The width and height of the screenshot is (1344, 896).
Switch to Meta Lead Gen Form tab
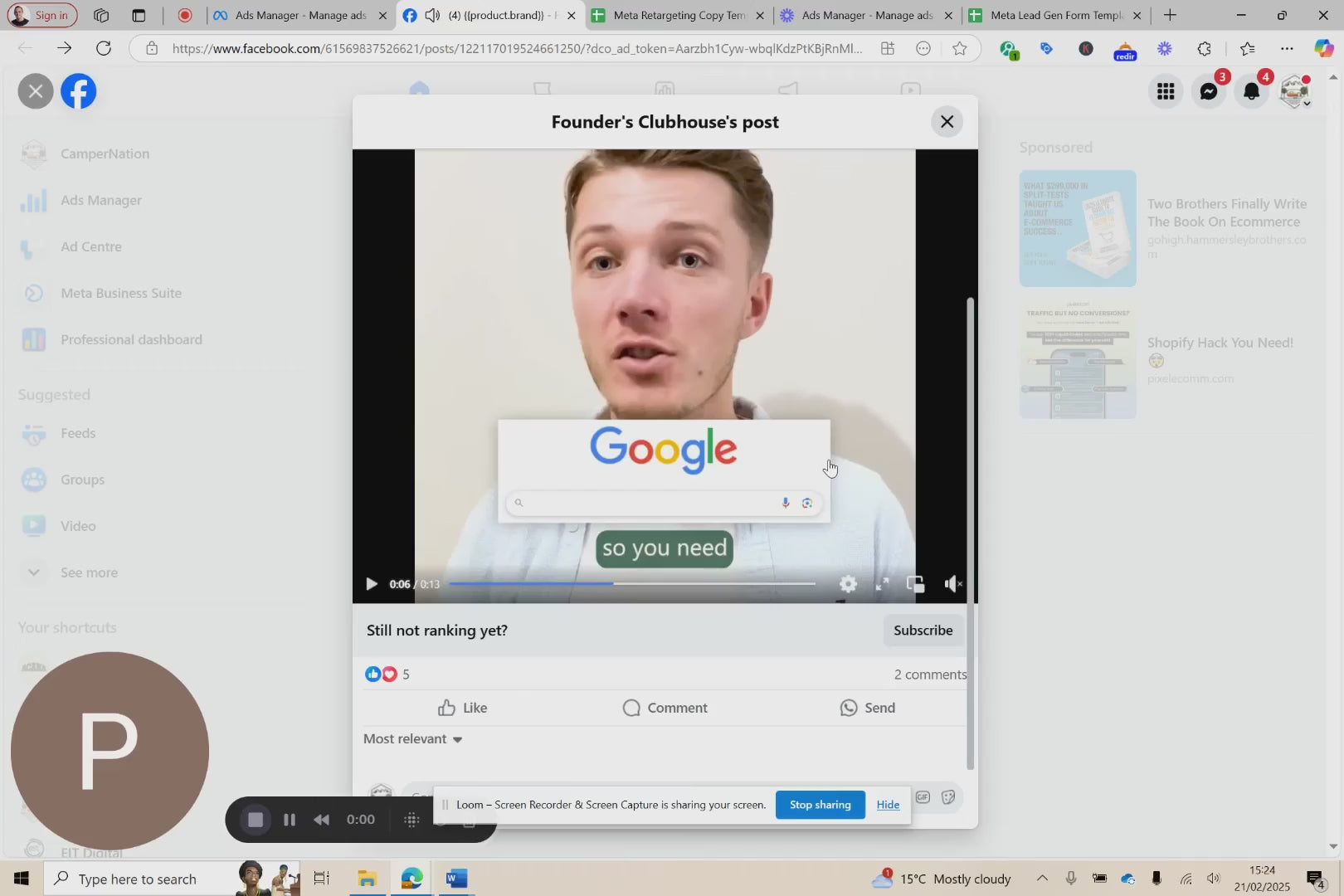click(1055, 15)
